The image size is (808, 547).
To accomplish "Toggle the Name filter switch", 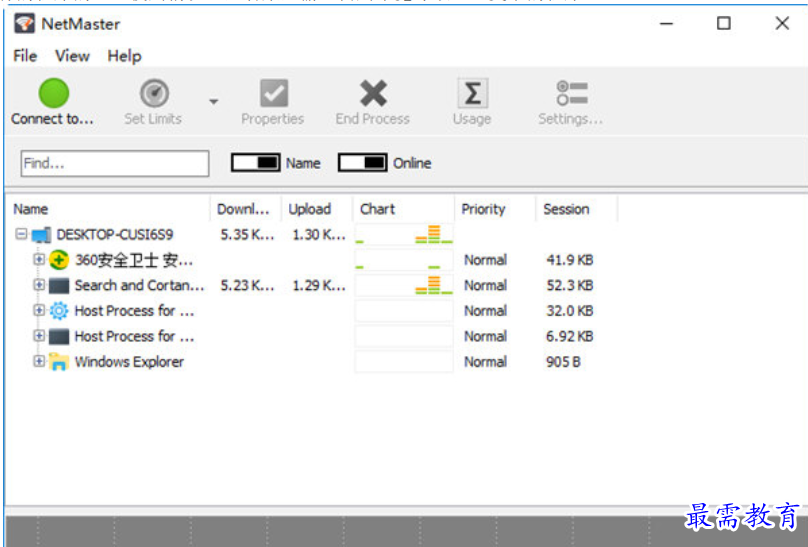I will click(x=256, y=163).
